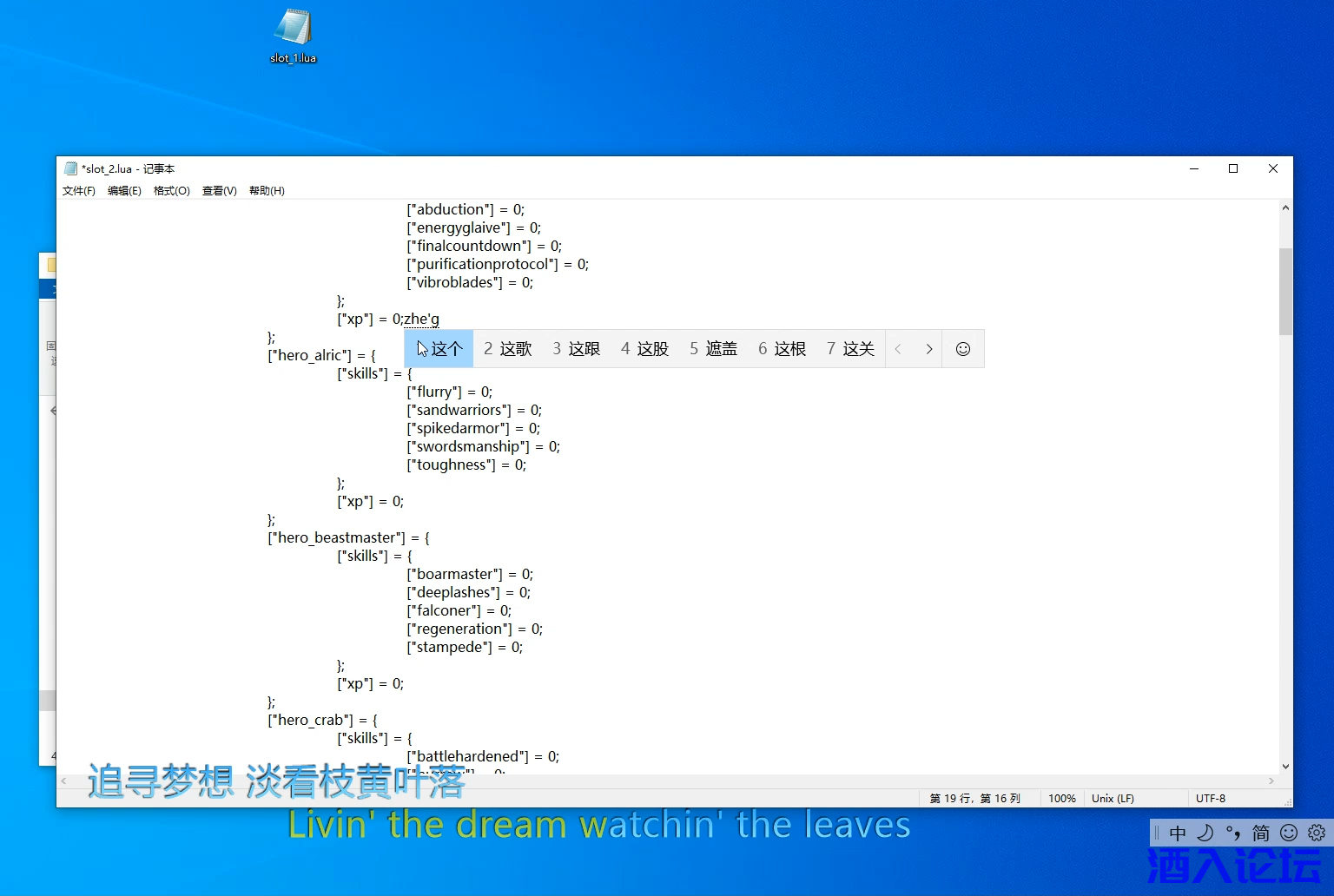Open the 查看(V) menu

(219, 191)
